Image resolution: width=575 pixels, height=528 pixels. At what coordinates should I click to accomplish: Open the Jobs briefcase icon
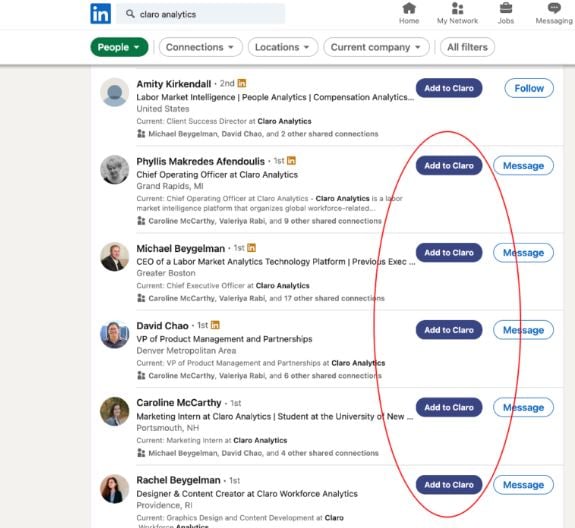(506, 8)
